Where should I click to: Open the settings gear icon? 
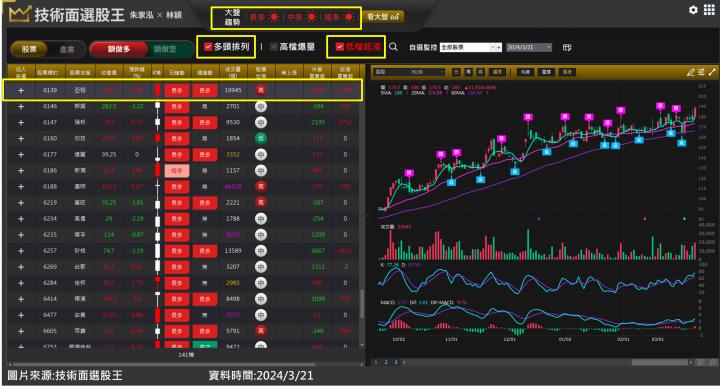pos(693,10)
